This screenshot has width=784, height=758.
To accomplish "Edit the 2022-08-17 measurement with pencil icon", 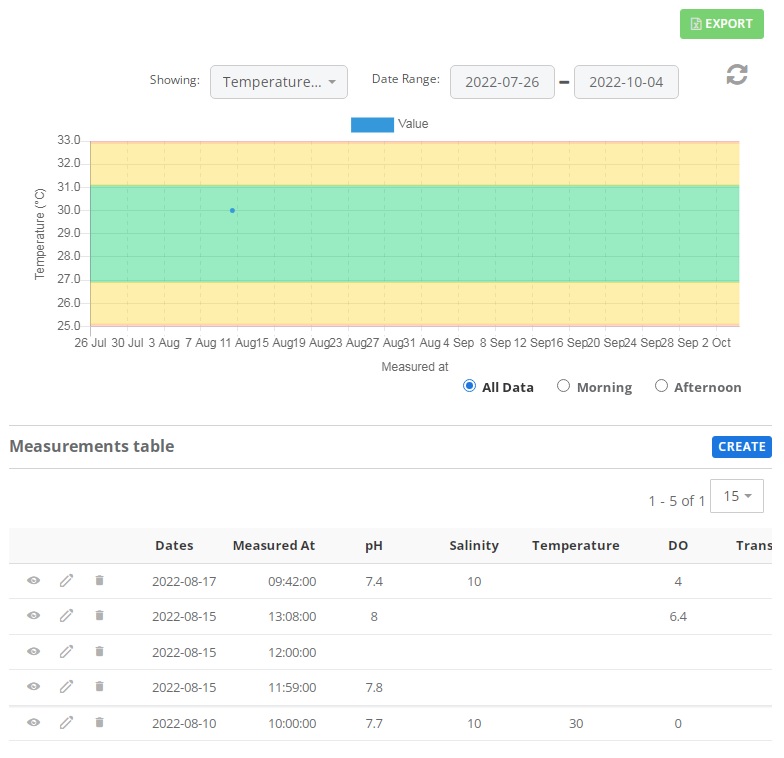I will pos(66,581).
